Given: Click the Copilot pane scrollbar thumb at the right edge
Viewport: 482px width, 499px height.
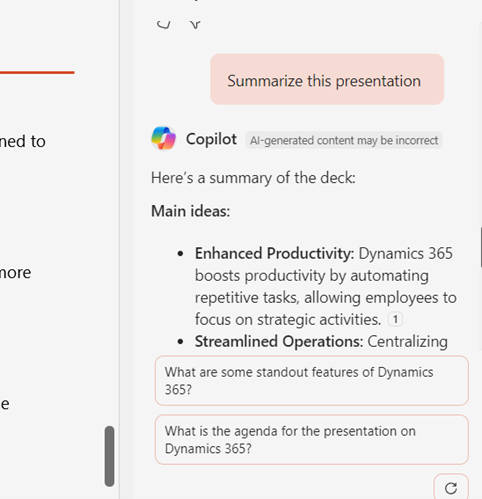Looking at the screenshot, I should [x=481, y=247].
